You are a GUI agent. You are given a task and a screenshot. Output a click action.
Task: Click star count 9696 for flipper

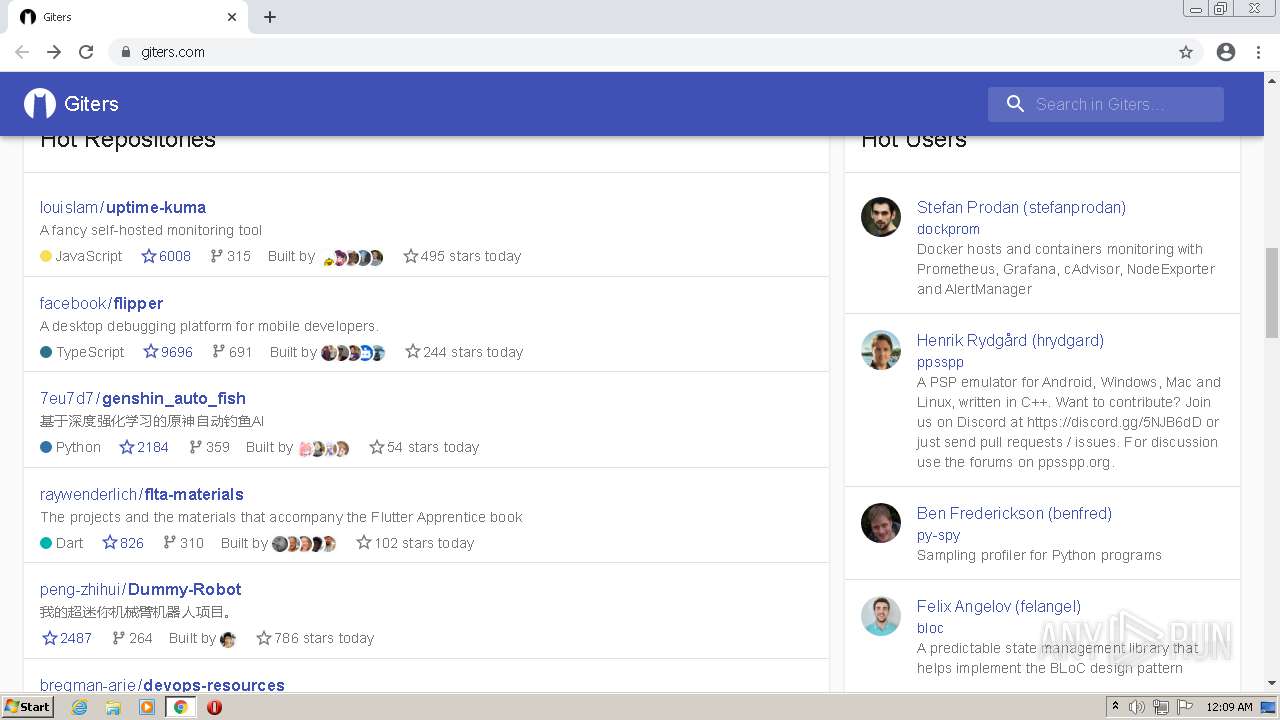[x=168, y=352]
